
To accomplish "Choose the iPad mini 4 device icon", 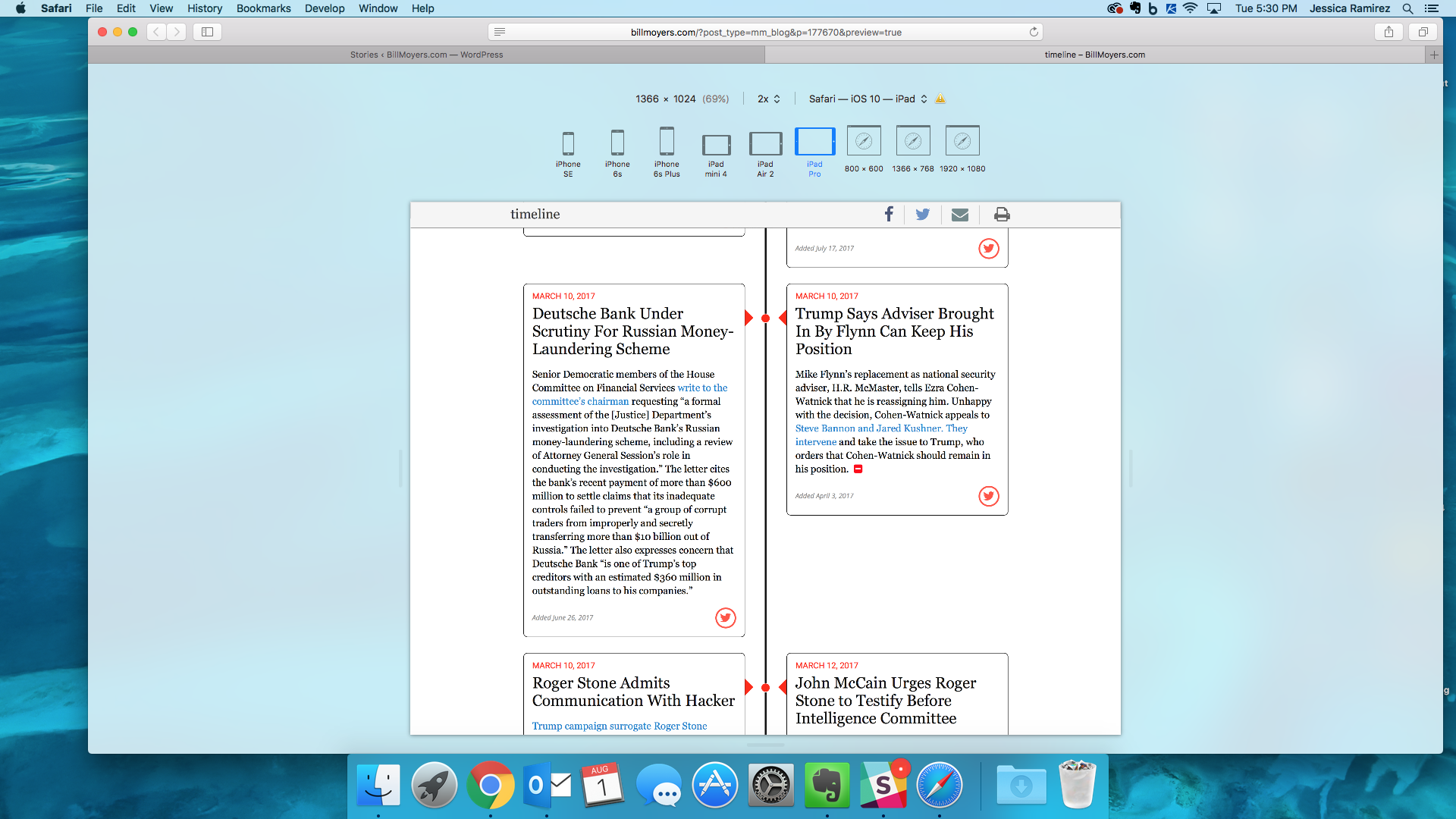I will pyautogui.click(x=716, y=144).
